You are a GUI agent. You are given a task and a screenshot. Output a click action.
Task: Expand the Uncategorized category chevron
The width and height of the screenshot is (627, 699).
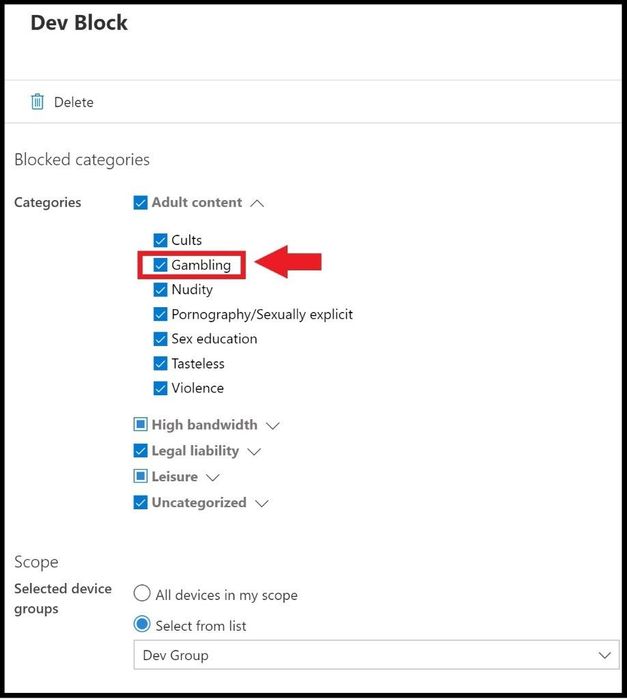click(x=262, y=504)
